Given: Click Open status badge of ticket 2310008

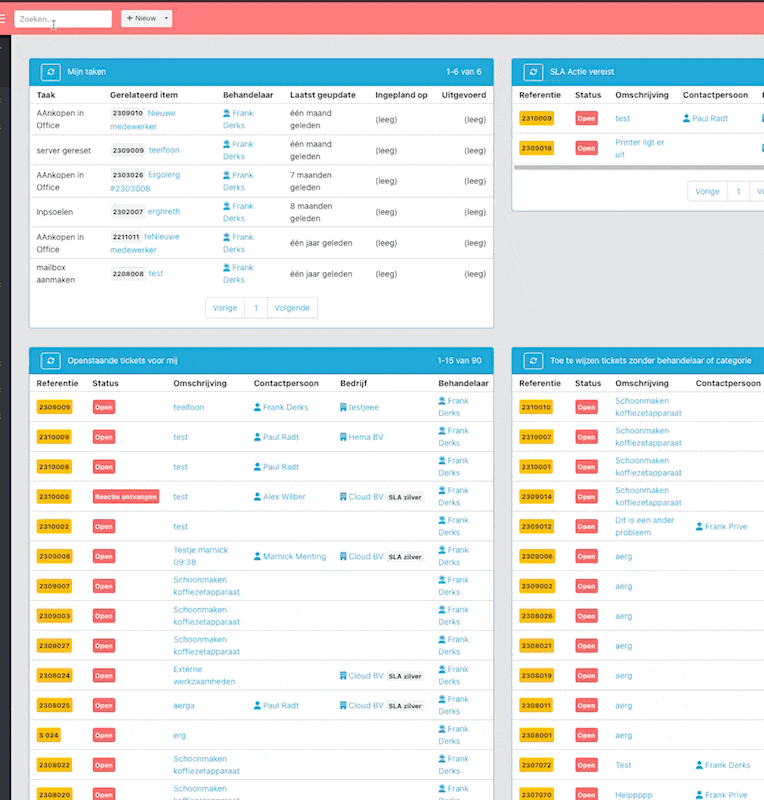Looking at the screenshot, I should point(104,467).
